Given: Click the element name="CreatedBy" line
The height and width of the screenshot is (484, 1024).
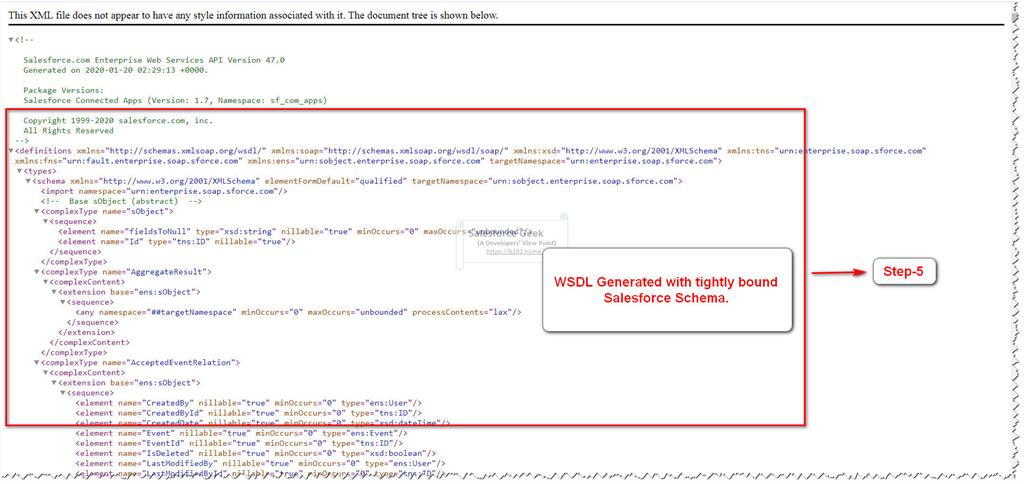Looking at the screenshot, I should (x=249, y=403).
